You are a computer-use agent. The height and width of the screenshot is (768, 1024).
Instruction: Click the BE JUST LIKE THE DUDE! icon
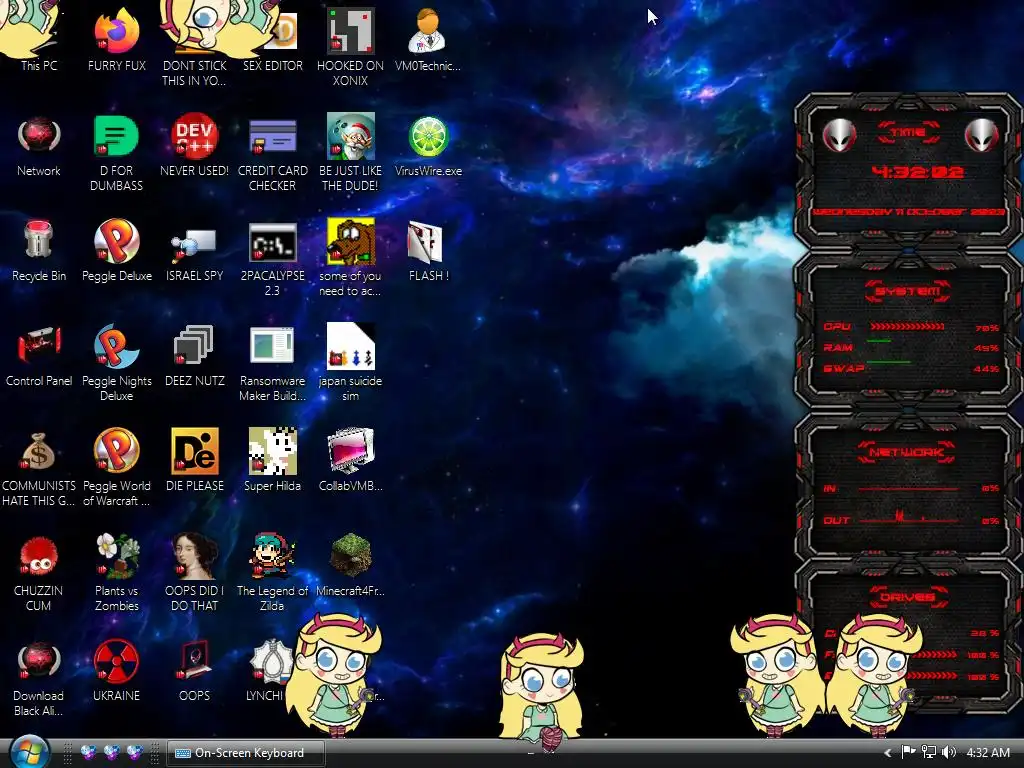pyautogui.click(x=351, y=152)
